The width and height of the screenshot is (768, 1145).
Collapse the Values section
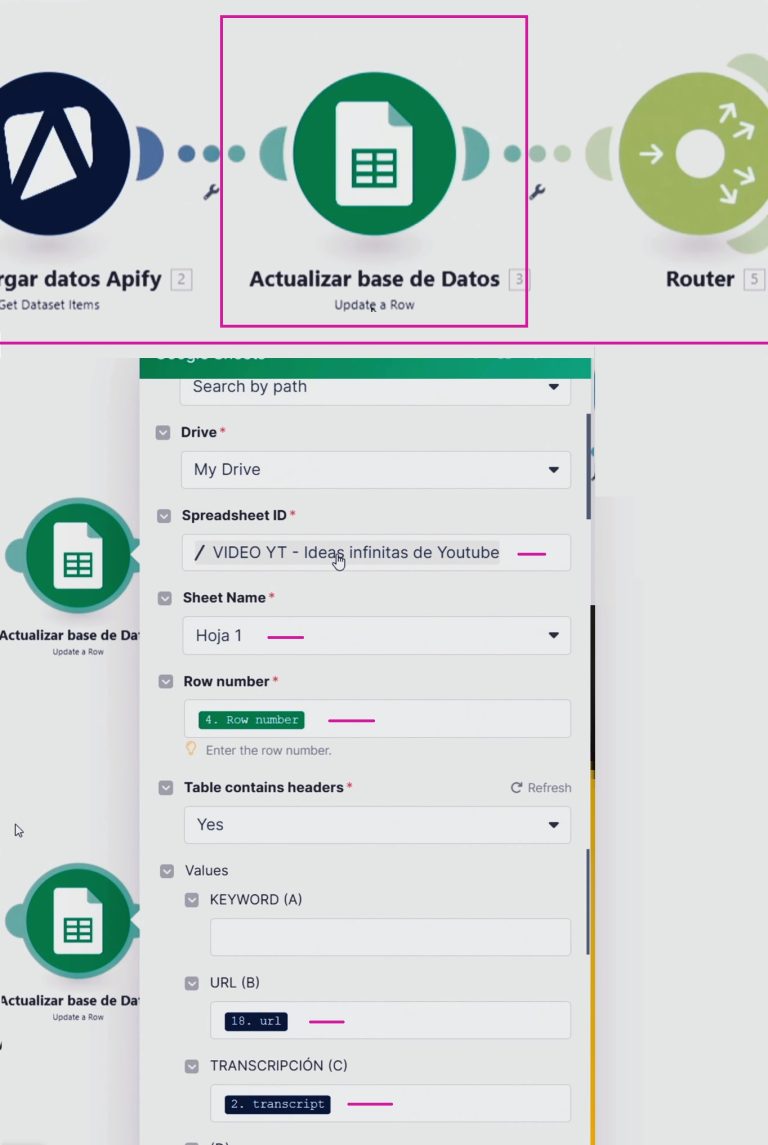point(167,871)
